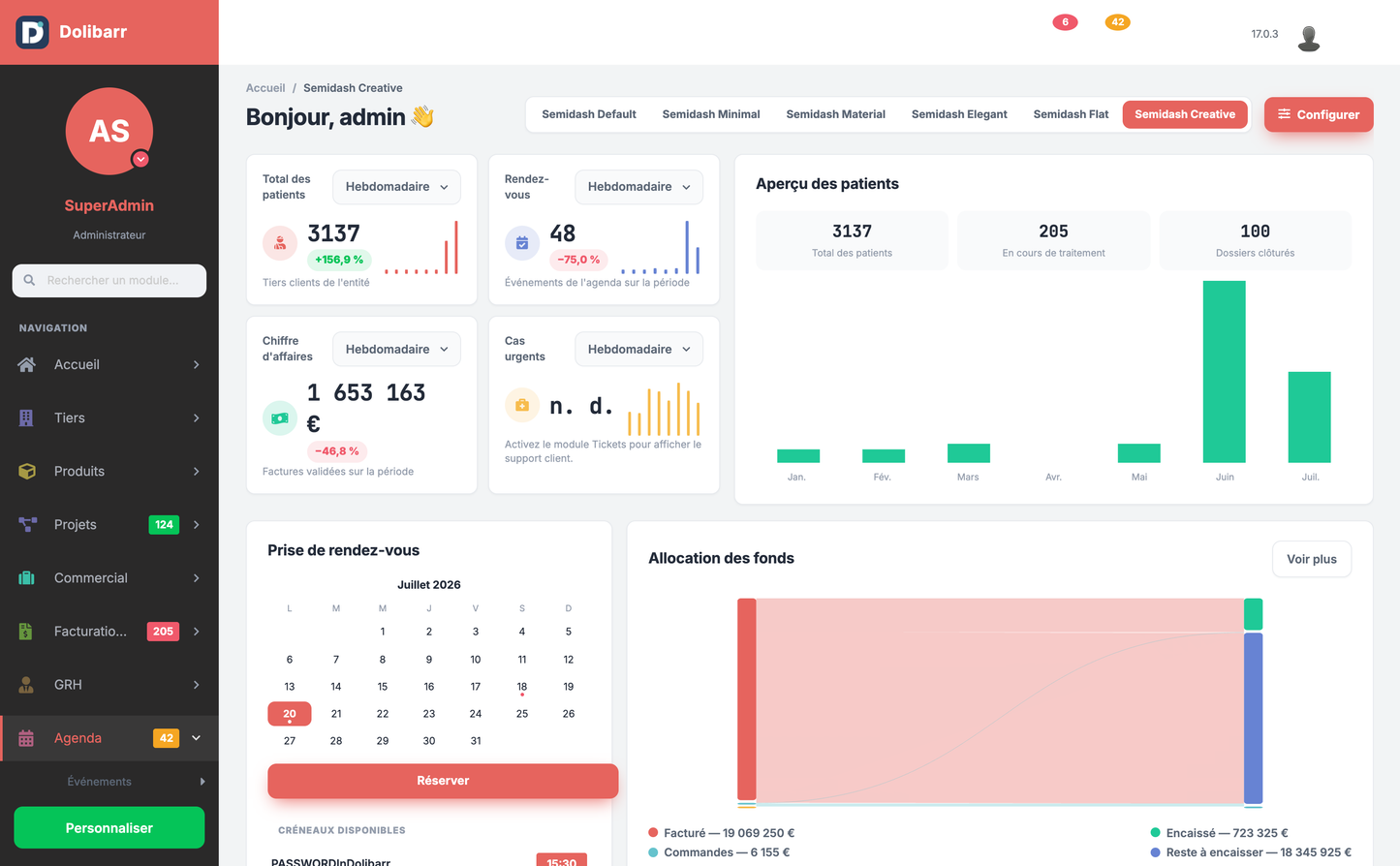The image size is (1400, 866).
Task: Open the user avatar menu in top bar
Action: coord(1309,38)
